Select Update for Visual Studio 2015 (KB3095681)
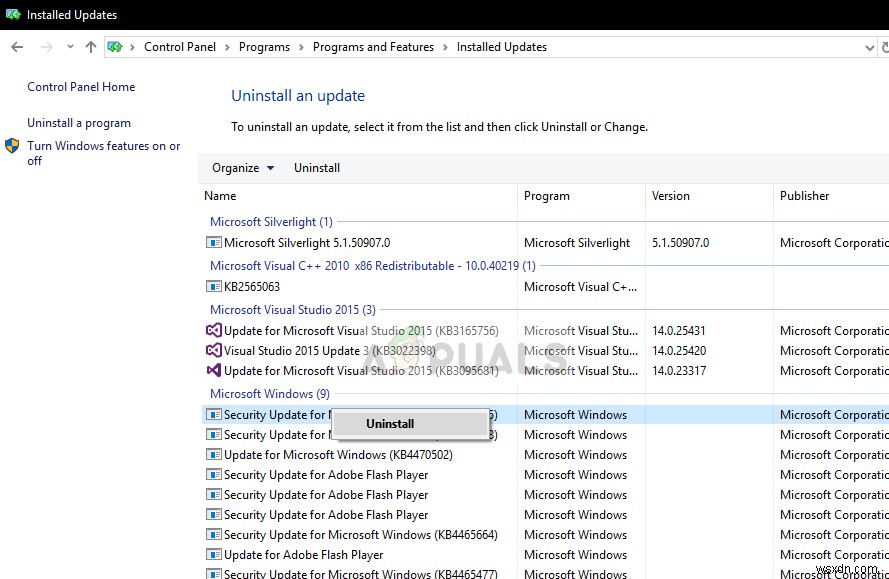This screenshot has width=889, height=579. [361, 370]
